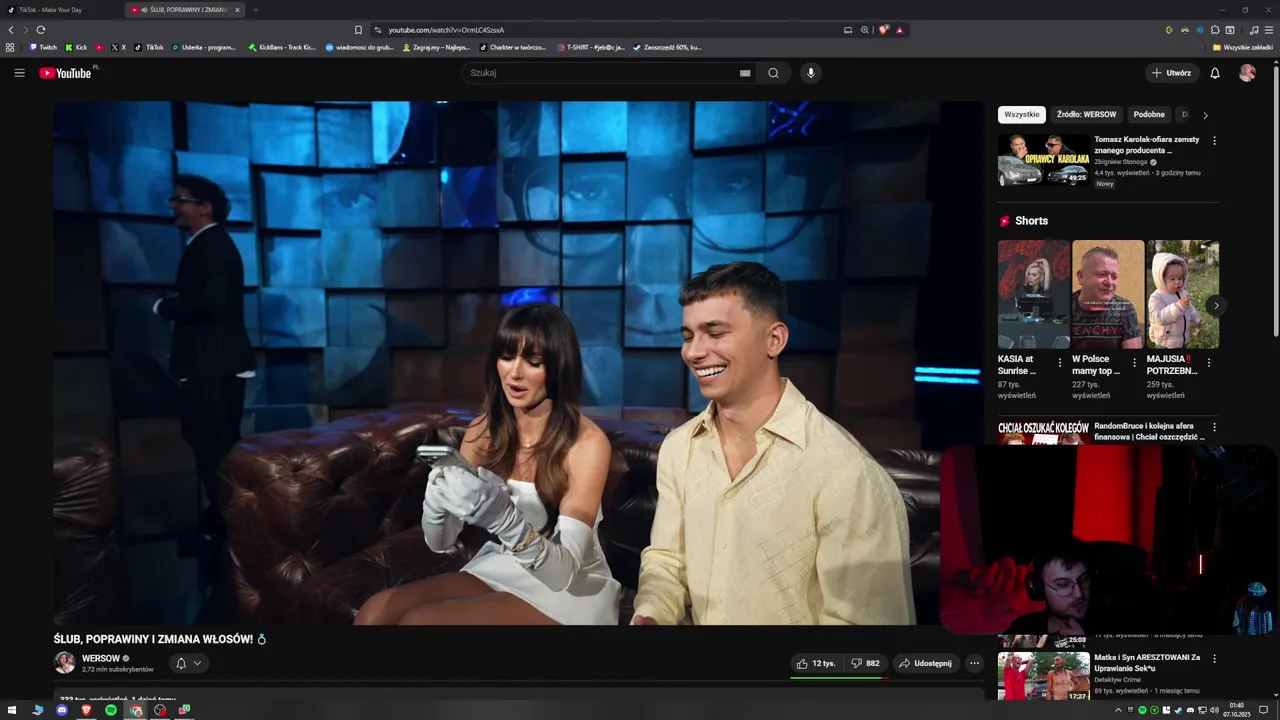
Task: Open Spotify from the taskbar
Action: point(111,710)
